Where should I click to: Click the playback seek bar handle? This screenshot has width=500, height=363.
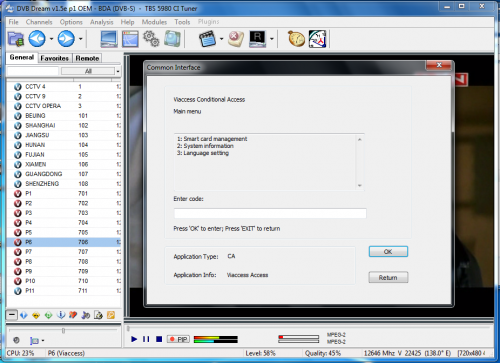pyautogui.click(x=128, y=328)
